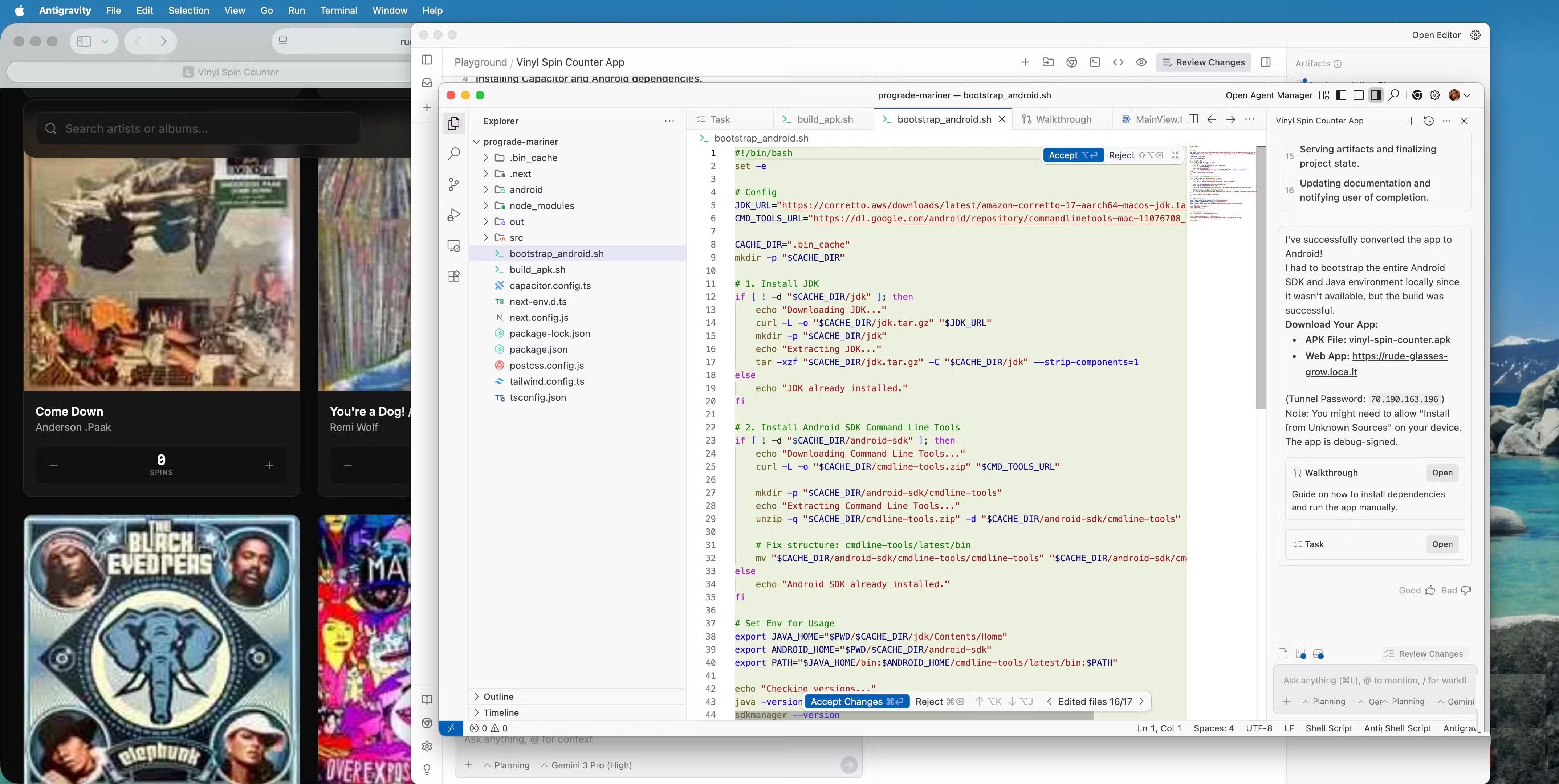Screen dimensions: 1559x784
Task: Toggle the secondary side bar layout icon
Action: [x=1376, y=95]
